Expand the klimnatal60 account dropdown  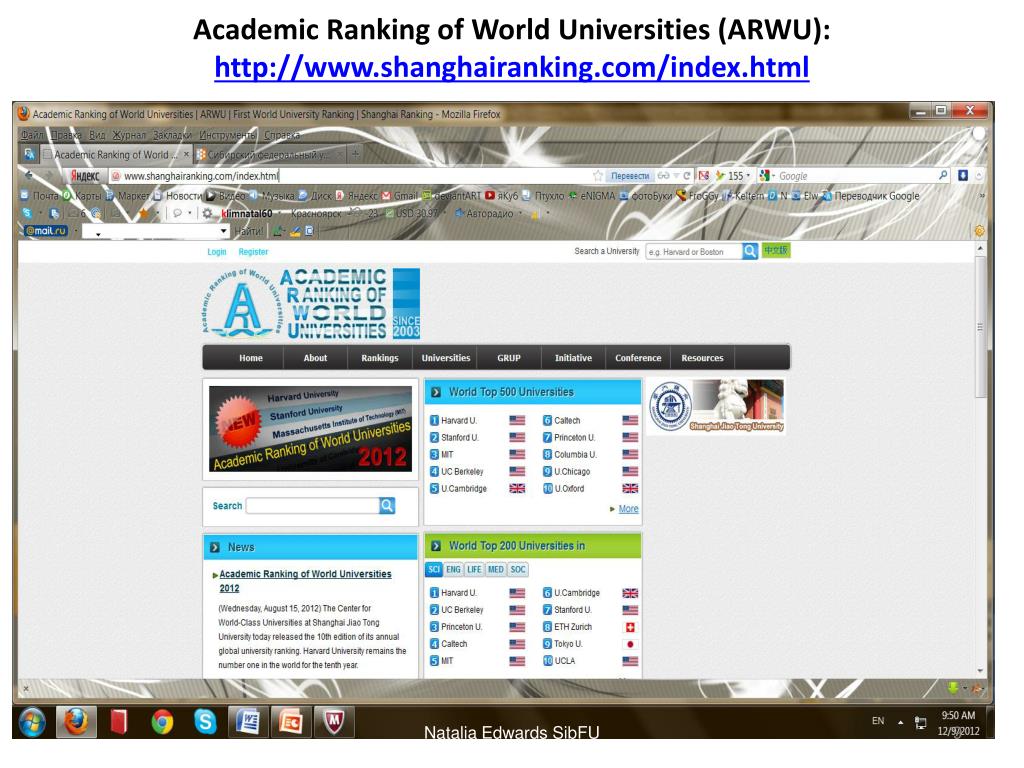278,214
